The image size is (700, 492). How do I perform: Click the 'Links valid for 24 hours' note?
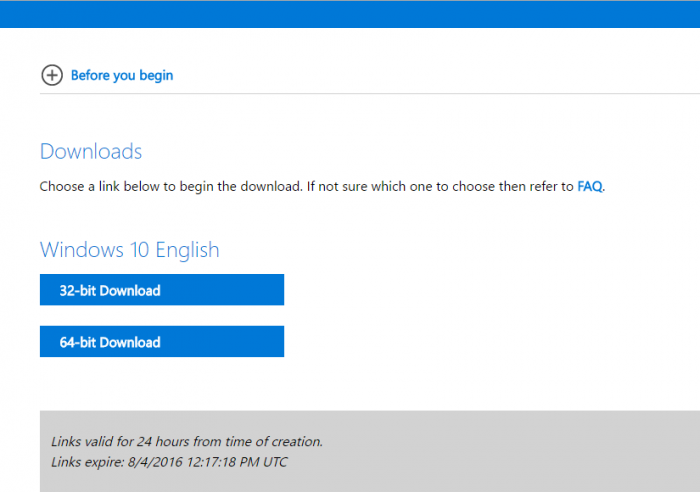point(187,442)
